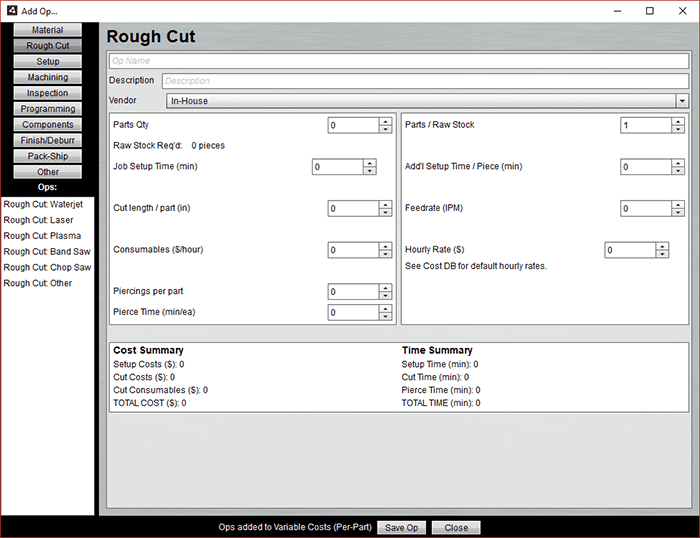Open the Vendor dropdown arrow
Viewport: 700px width, 538px height.
tap(682, 101)
